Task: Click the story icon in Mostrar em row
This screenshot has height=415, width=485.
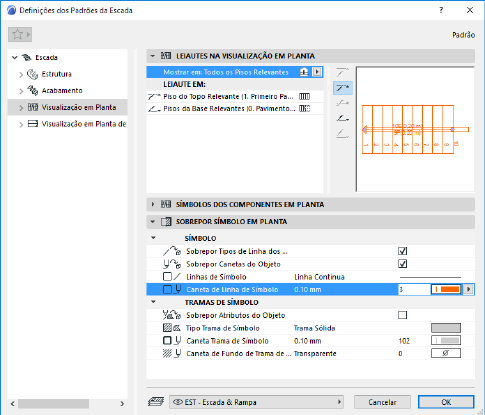Action: coord(304,72)
